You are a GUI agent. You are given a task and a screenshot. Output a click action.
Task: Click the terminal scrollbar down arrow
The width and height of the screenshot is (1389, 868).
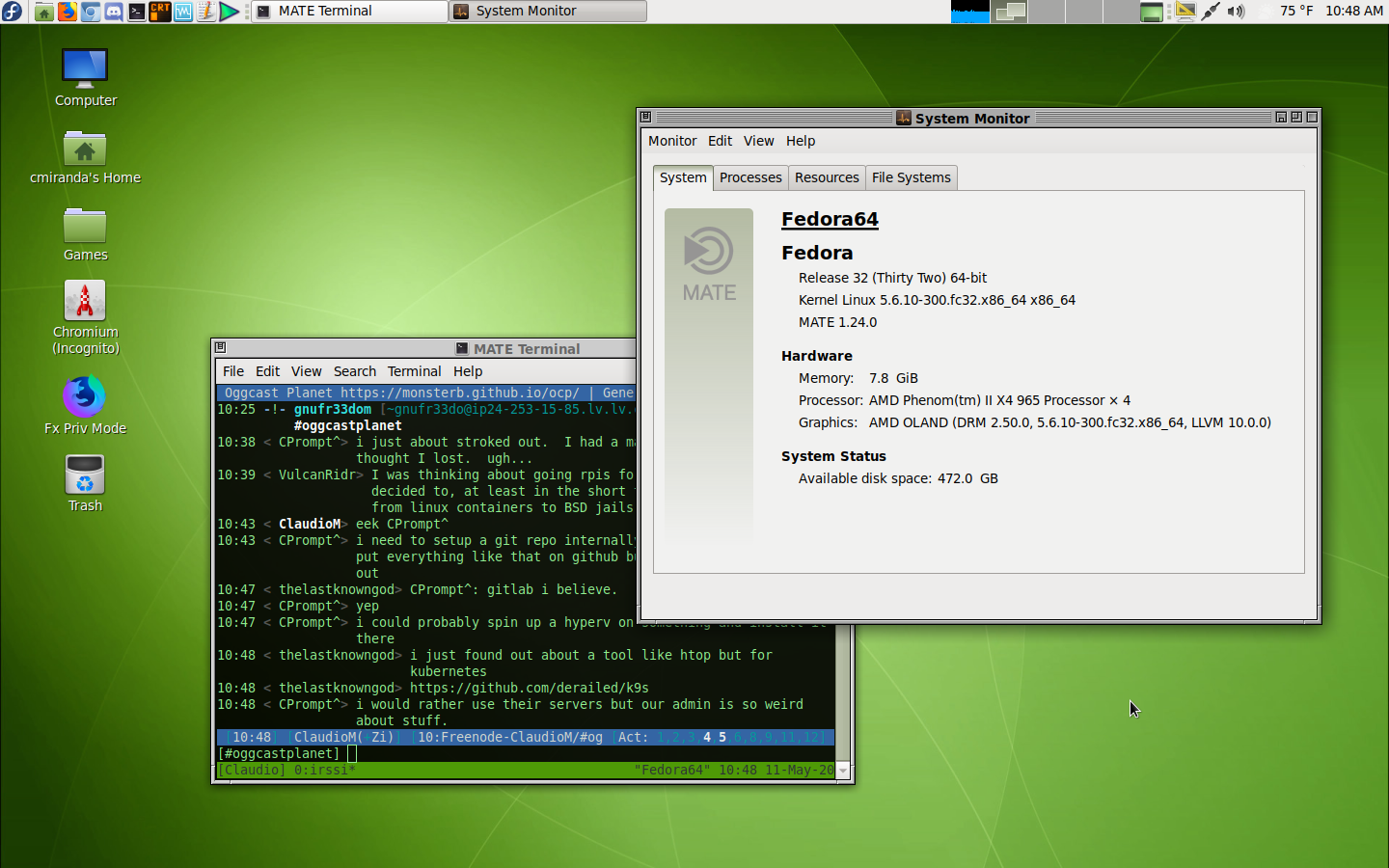tap(843, 771)
